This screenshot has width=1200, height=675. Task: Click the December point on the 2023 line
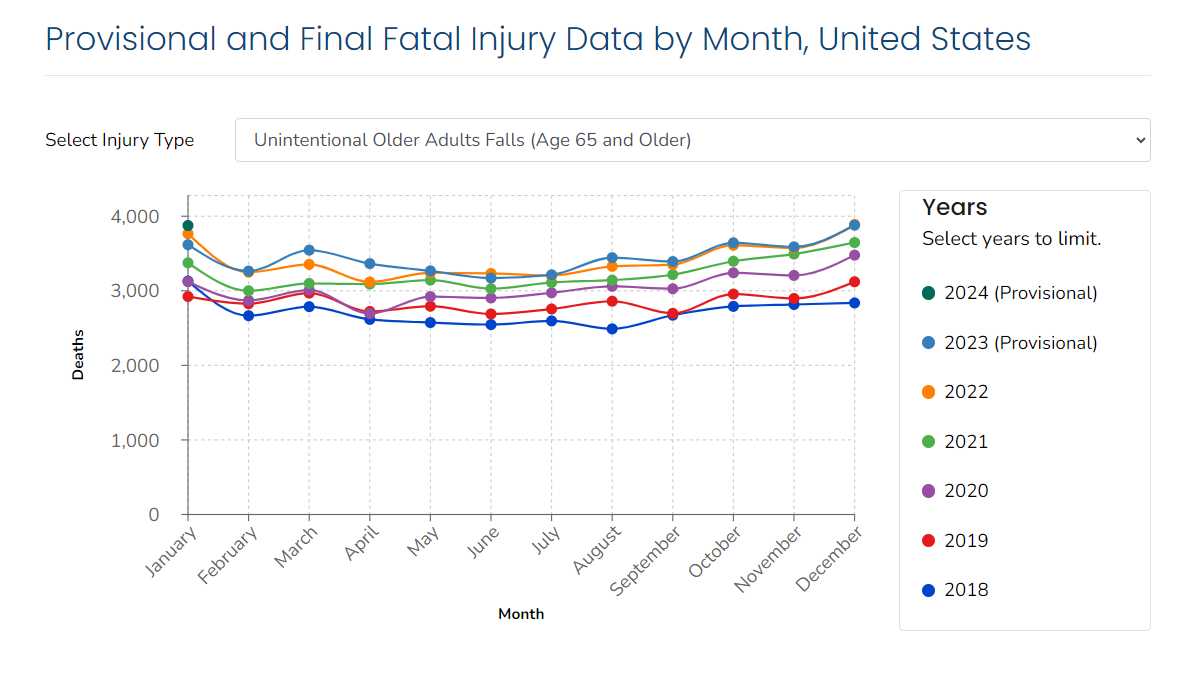[x=855, y=225]
